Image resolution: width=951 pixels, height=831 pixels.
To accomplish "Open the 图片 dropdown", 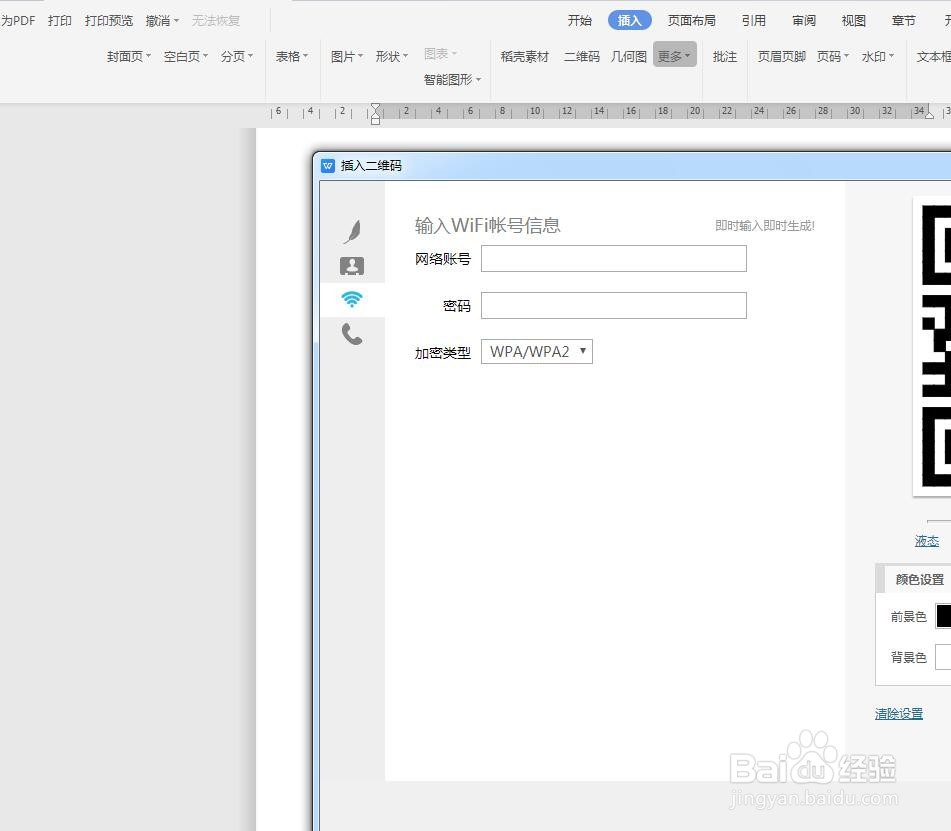I will 347,56.
